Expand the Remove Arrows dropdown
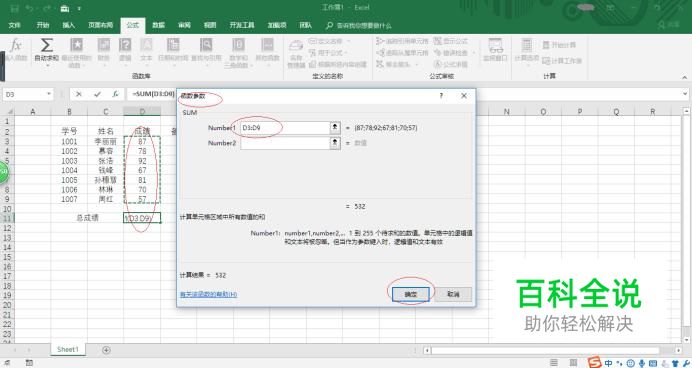This screenshot has height=368, width=692. [x=417, y=64]
